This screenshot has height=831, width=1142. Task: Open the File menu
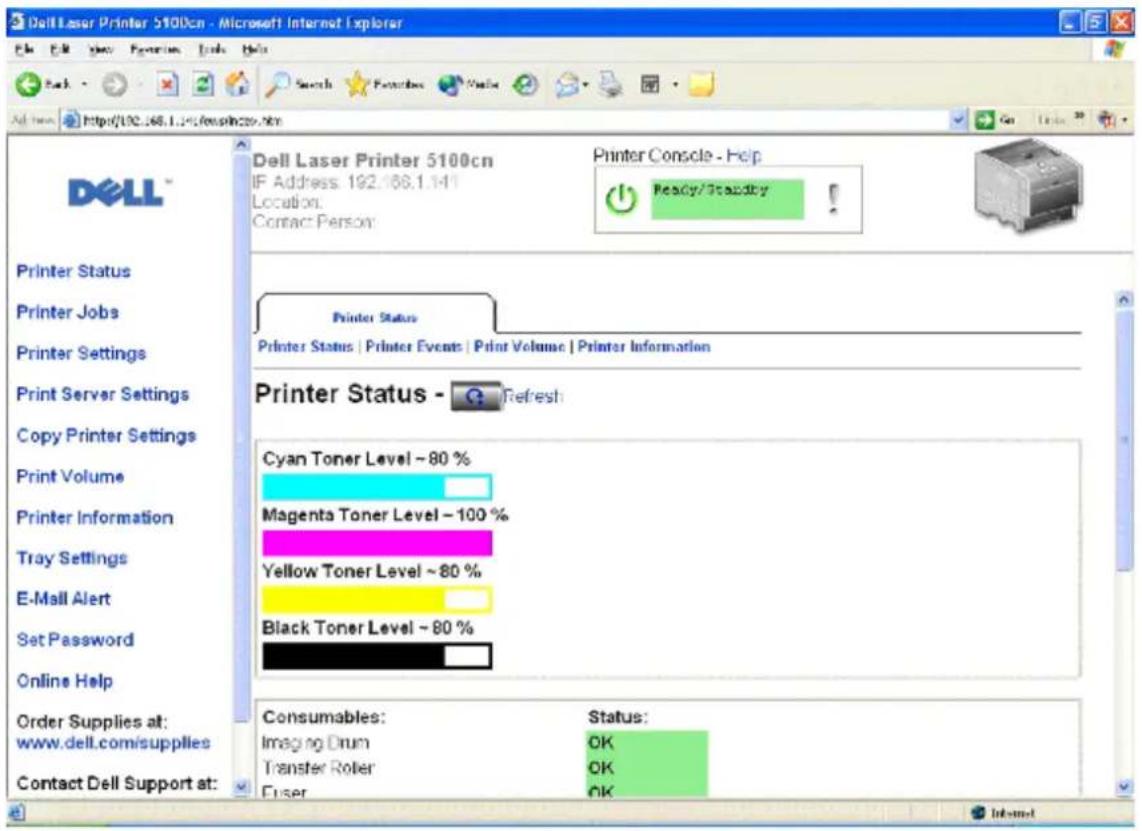tap(24, 50)
